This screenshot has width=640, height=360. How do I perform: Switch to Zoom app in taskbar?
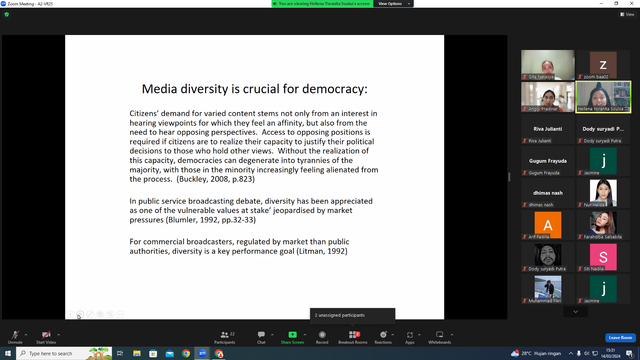click(x=202, y=353)
